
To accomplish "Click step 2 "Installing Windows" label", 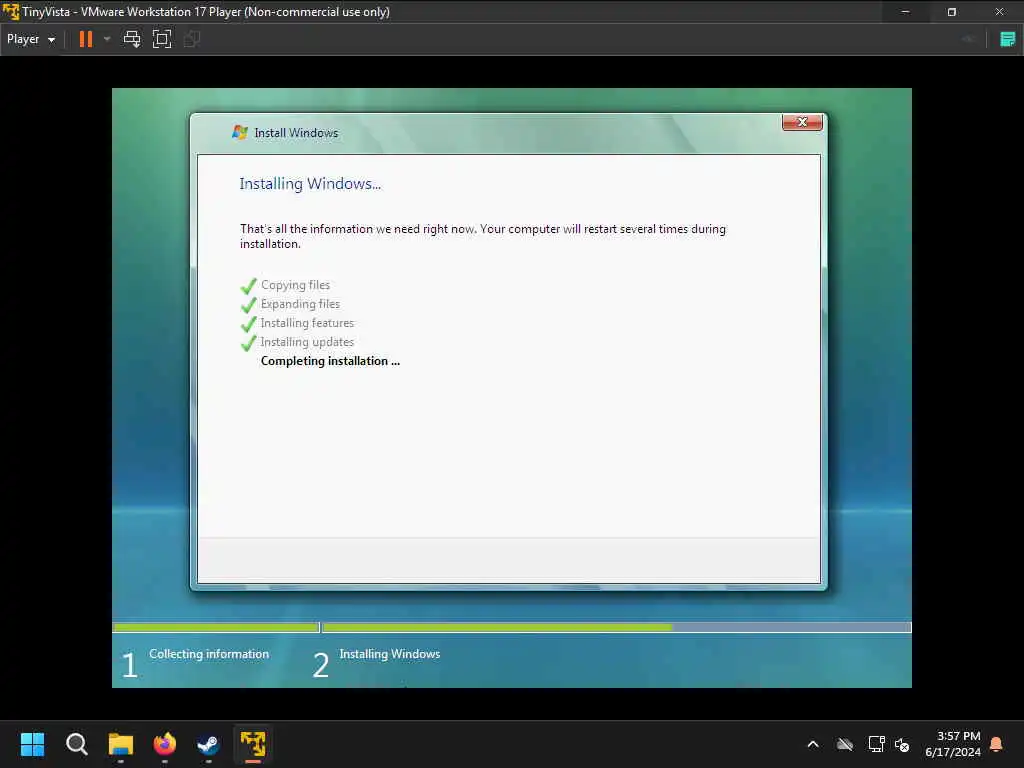I will pyautogui.click(x=390, y=654).
